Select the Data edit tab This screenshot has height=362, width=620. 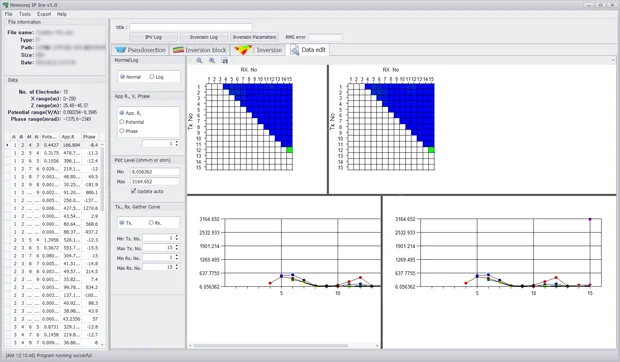point(308,50)
